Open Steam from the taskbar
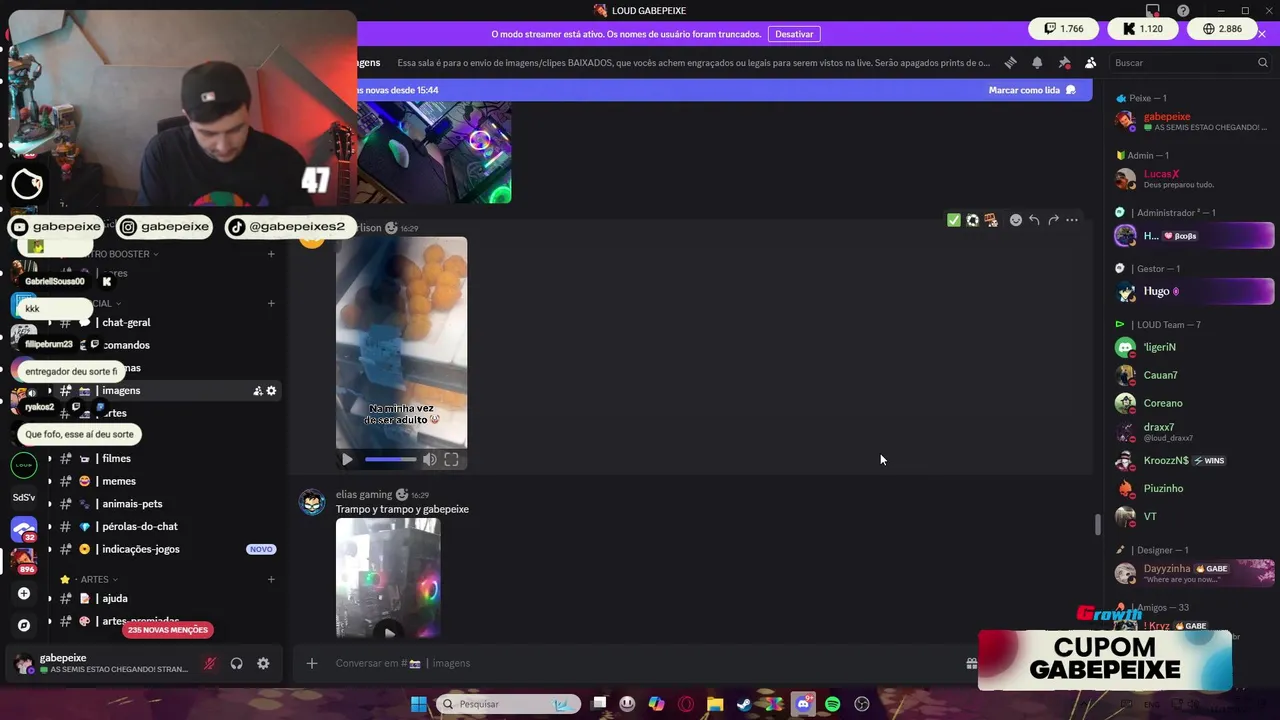 tap(744, 704)
